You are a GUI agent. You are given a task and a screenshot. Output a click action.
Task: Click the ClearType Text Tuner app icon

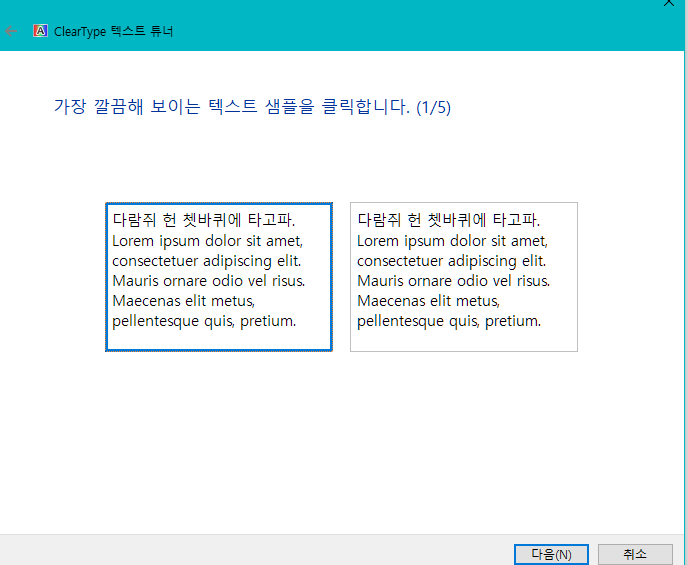click(x=40, y=31)
